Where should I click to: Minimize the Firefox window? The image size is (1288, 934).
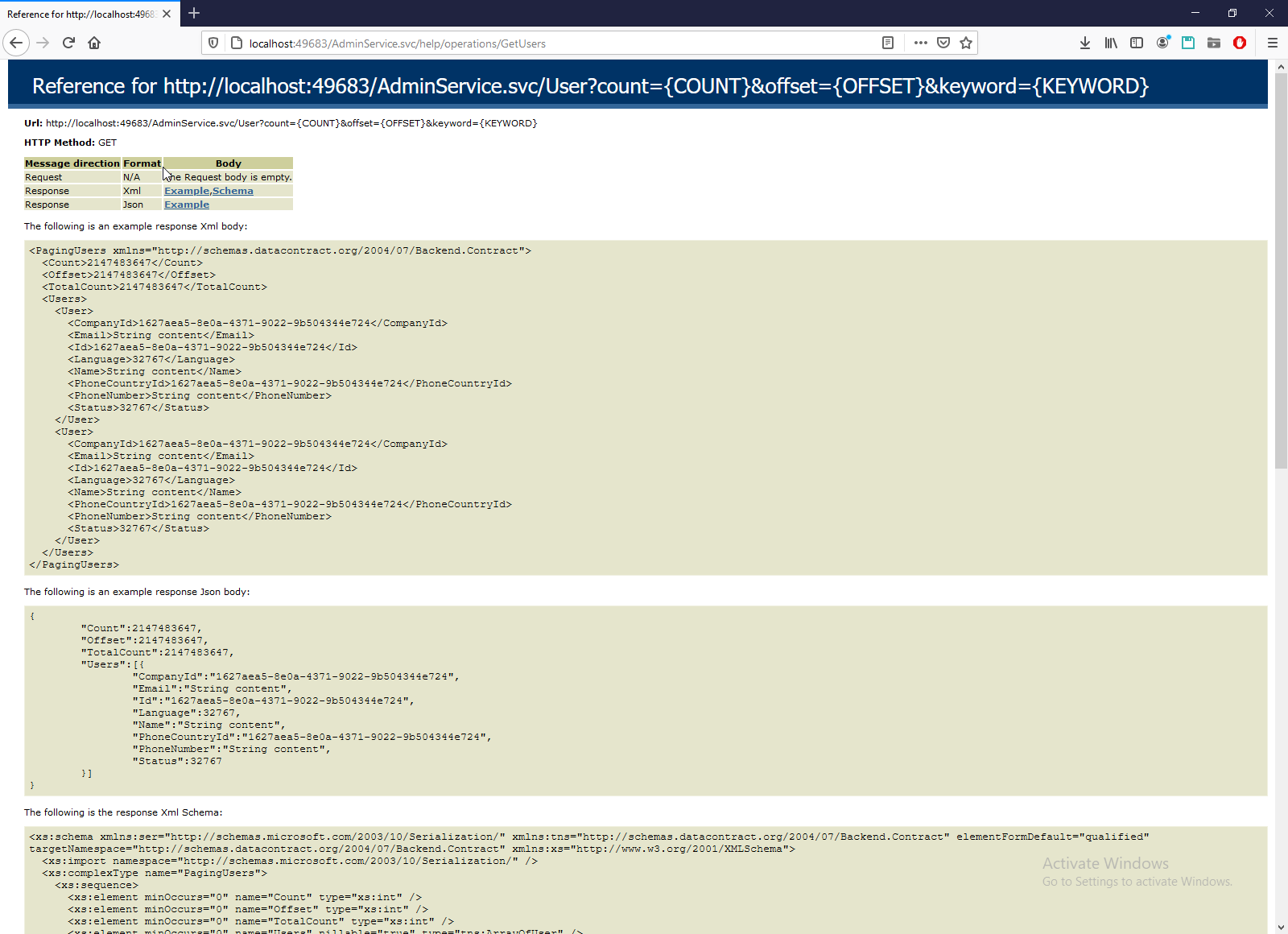(x=1195, y=13)
